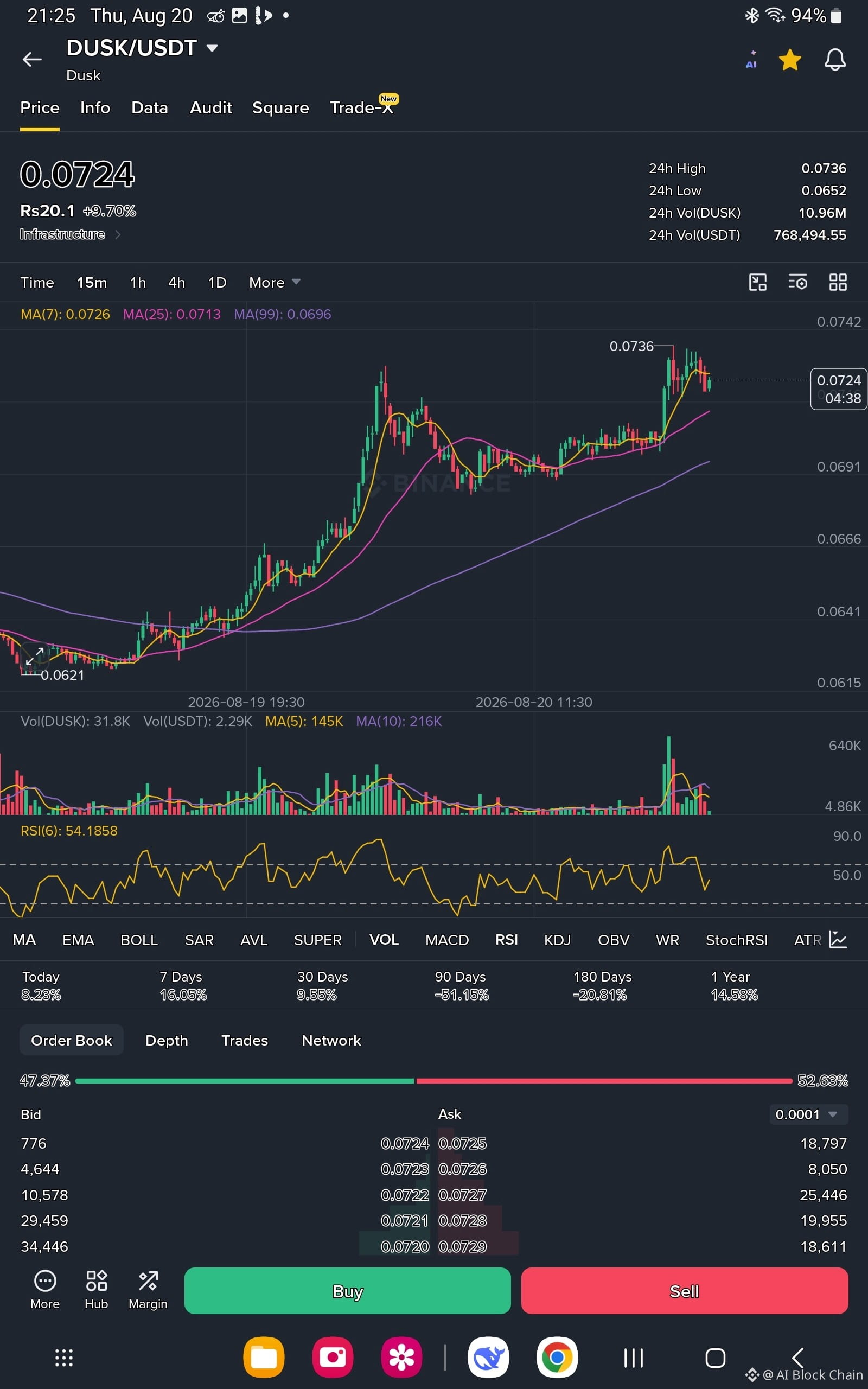This screenshot has height=1389, width=868.
Task: Select 15m chart interval
Action: [x=92, y=282]
